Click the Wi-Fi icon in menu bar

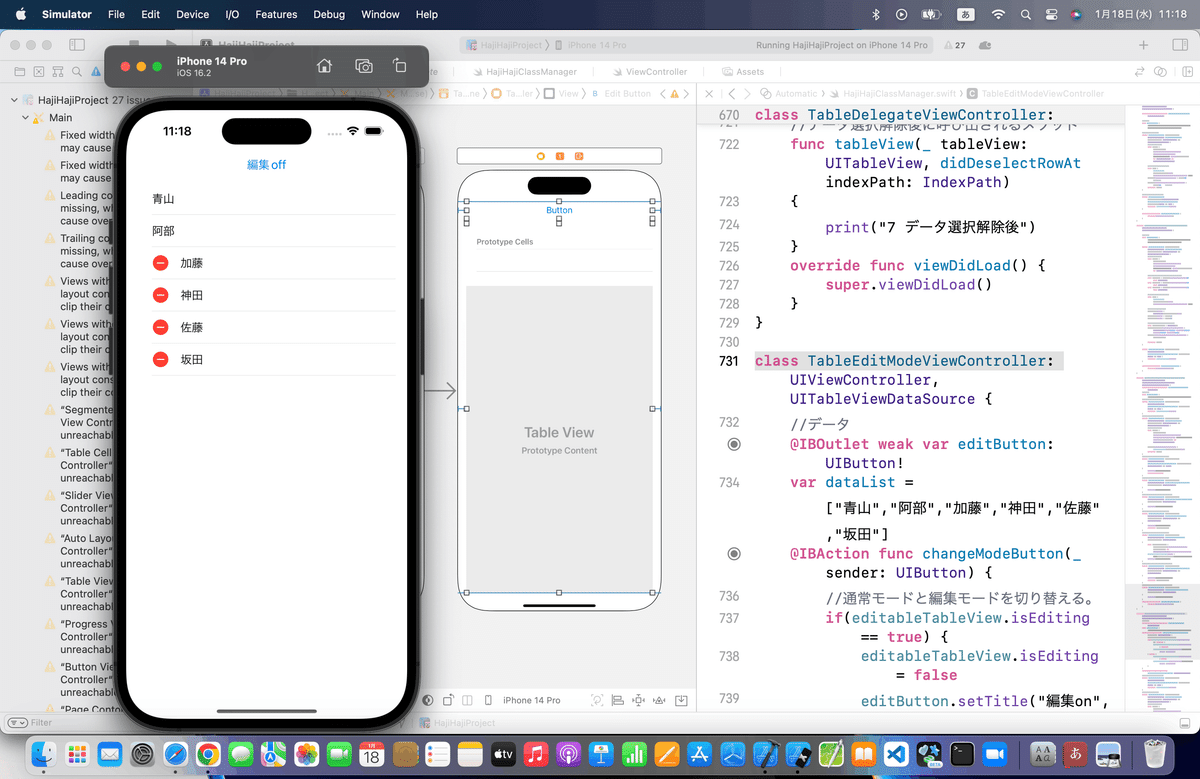point(998,14)
